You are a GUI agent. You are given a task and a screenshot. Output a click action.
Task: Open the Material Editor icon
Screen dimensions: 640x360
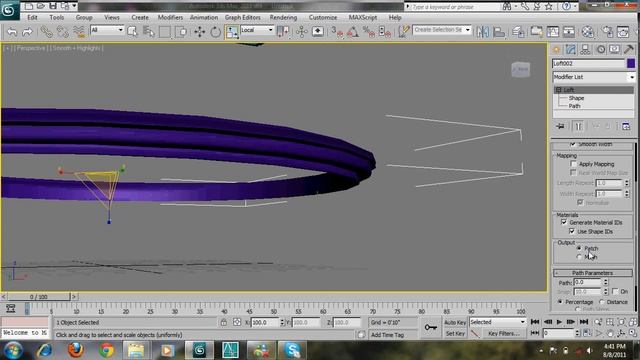point(587,31)
